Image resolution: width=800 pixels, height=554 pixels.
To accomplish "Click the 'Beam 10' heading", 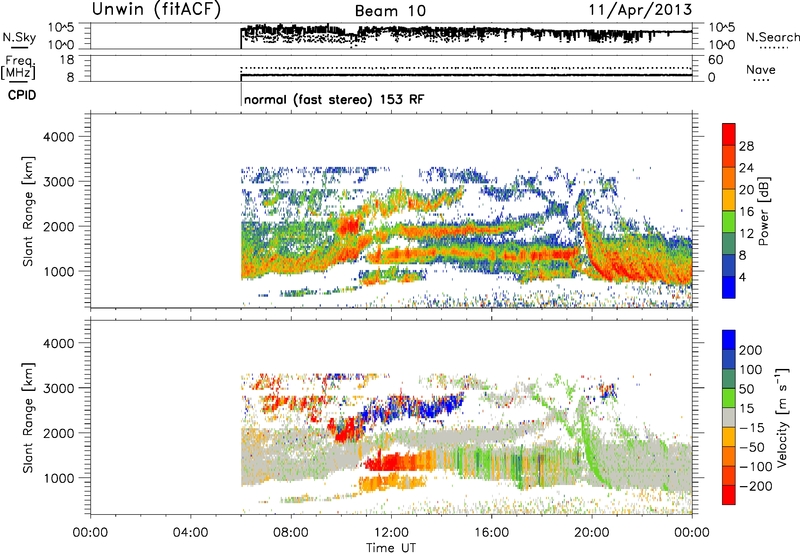I will pyautogui.click(x=390, y=11).
